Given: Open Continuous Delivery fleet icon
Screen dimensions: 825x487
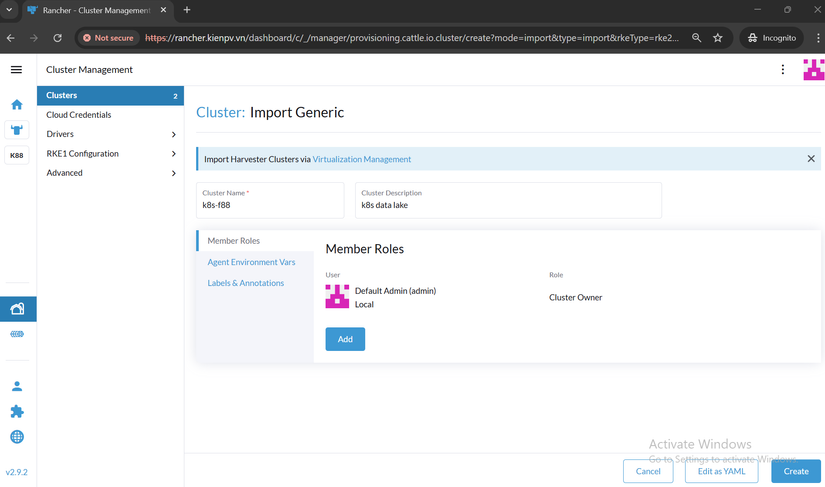Looking at the screenshot, I should tap(17, 334).
